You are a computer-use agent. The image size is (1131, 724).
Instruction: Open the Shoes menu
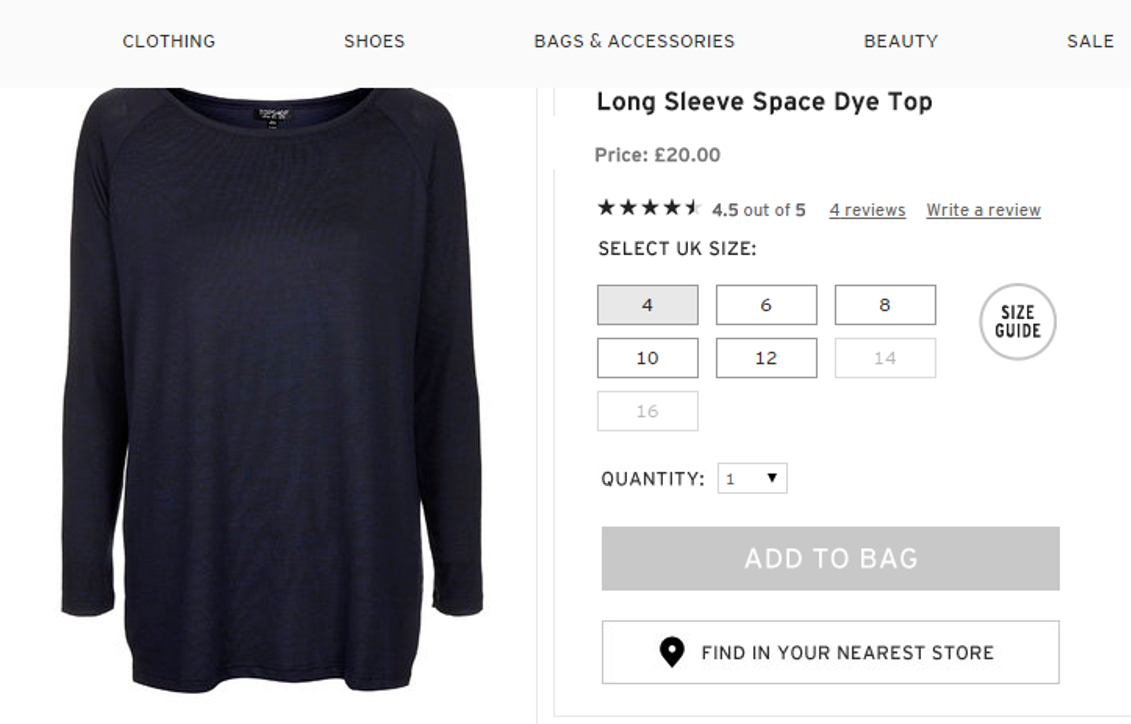click(374, 41)
